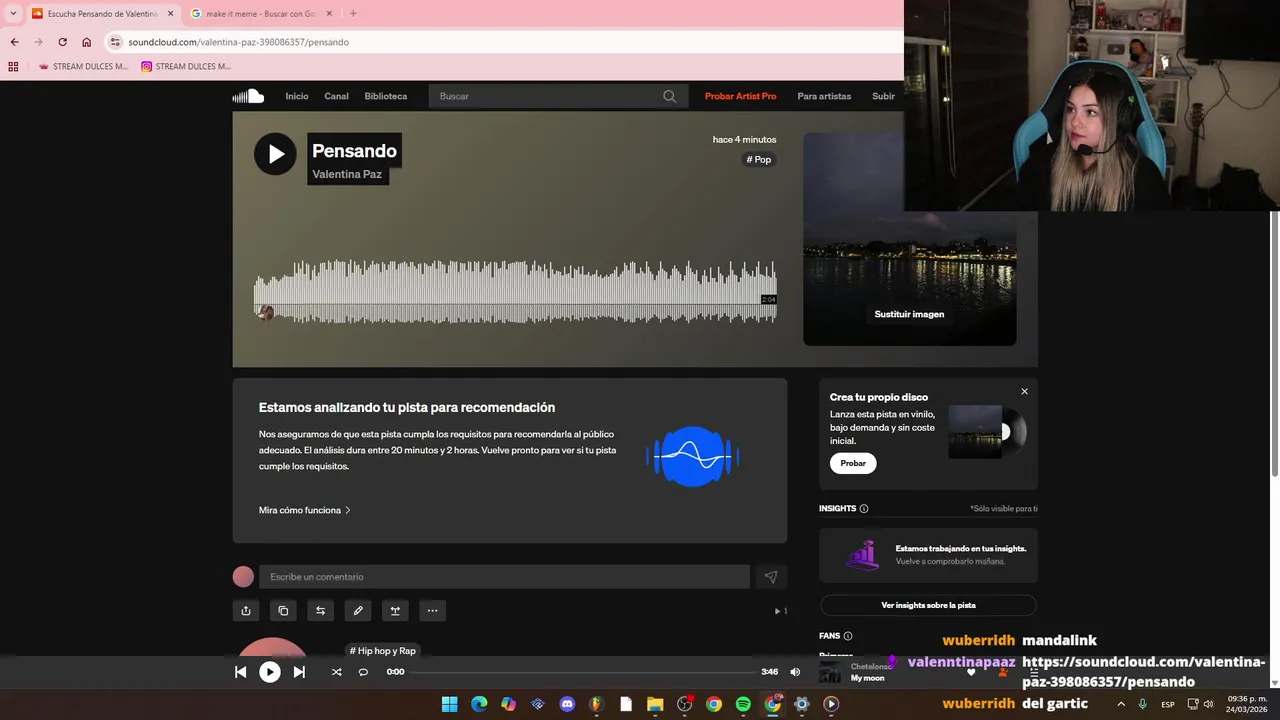Click the SoundCloud logo in header
This screenshot has height=720, width=1280.
(x=248, y=96)
